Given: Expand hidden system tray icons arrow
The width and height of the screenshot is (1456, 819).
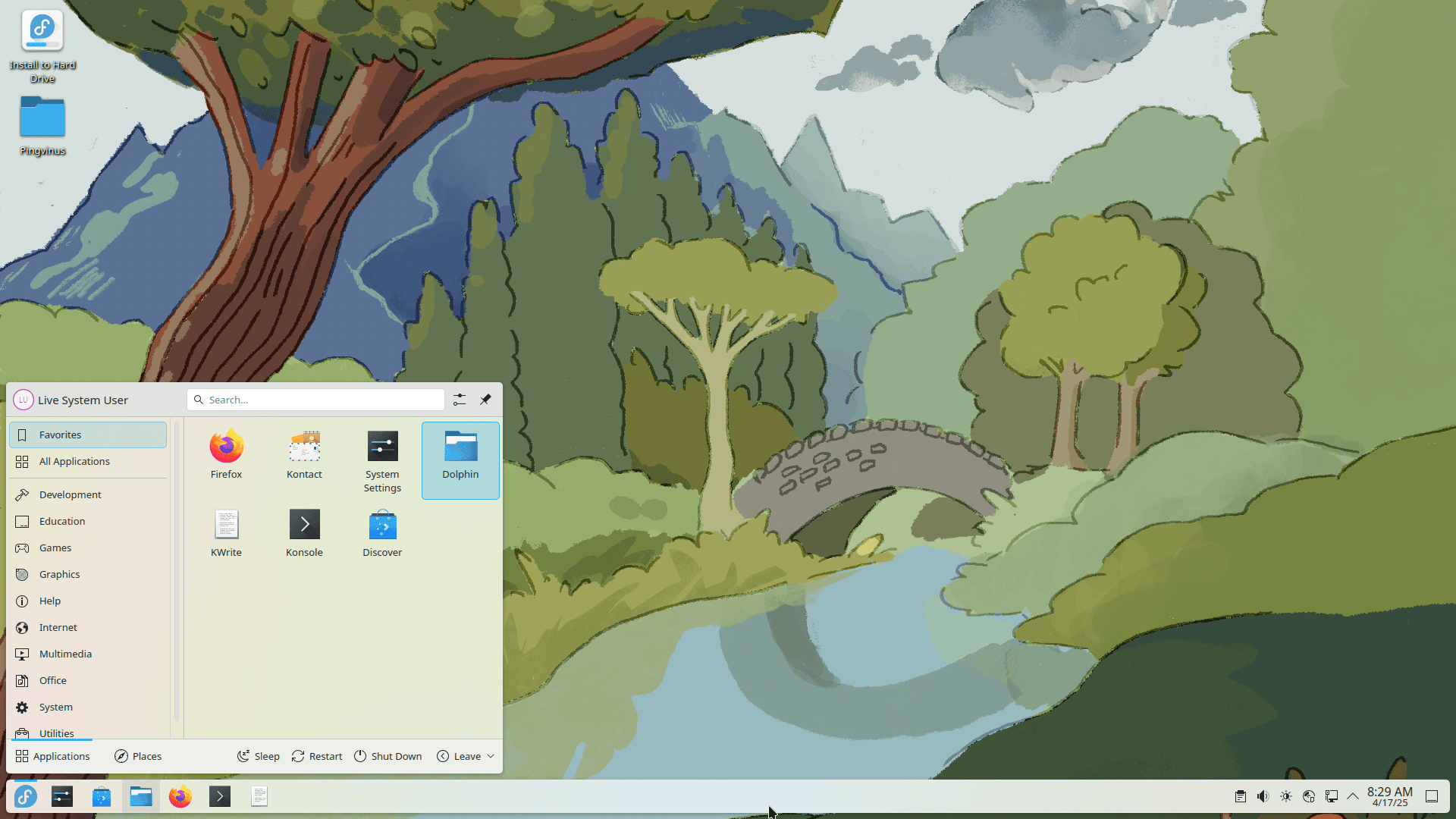Looking at the screenshot, I should coord(1353,796).
